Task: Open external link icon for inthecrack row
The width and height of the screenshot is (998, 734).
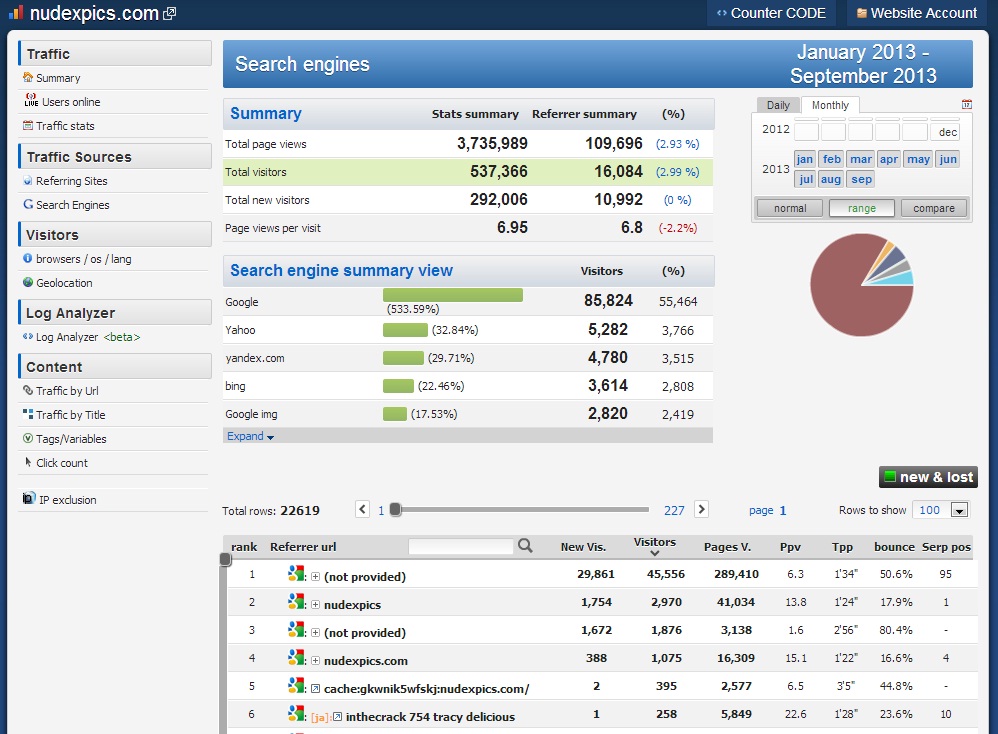Action: point(337,716)
